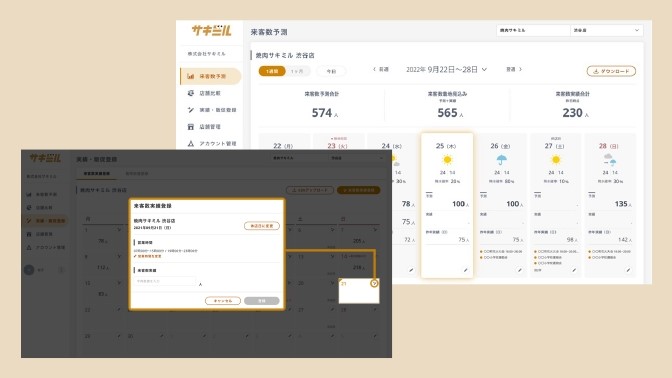
Task: Open 店舗管理 in the forecast window sidebar
Action: tap(210, 126)
